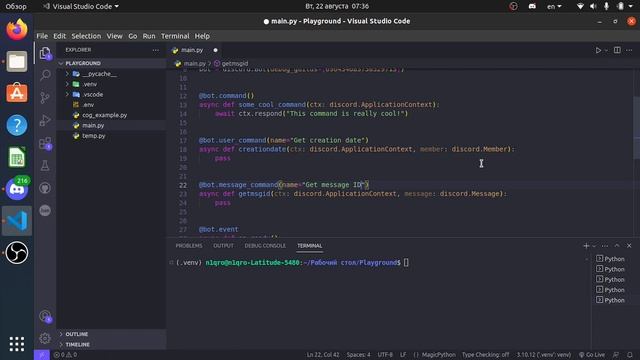Open temp.py in Explorer

tap(111, 136)
